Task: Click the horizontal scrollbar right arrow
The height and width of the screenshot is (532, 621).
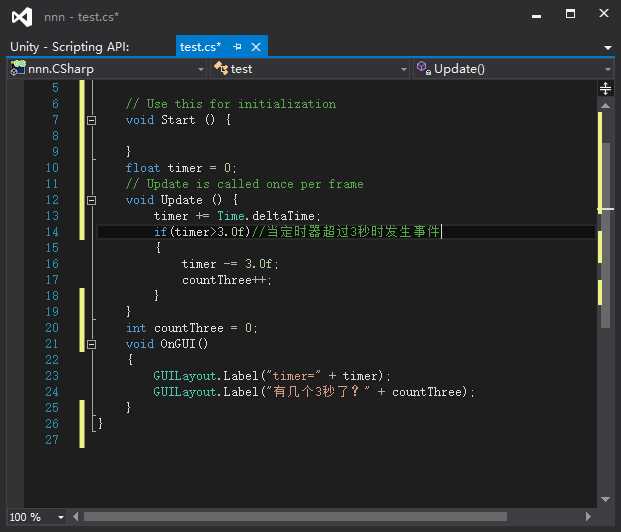Action: [588, 516]
